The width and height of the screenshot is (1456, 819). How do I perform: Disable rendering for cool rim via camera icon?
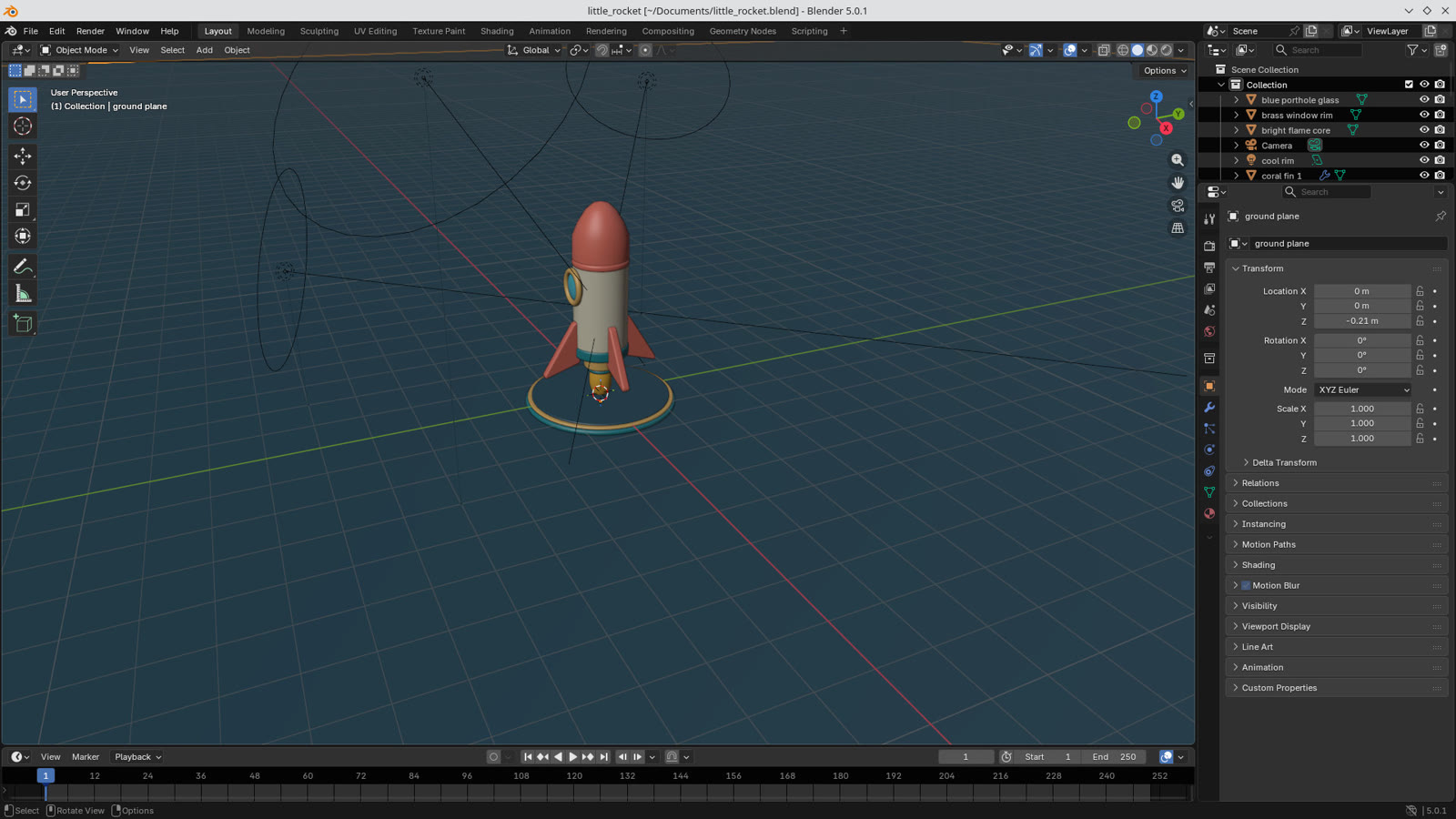tap(1440, 160)
